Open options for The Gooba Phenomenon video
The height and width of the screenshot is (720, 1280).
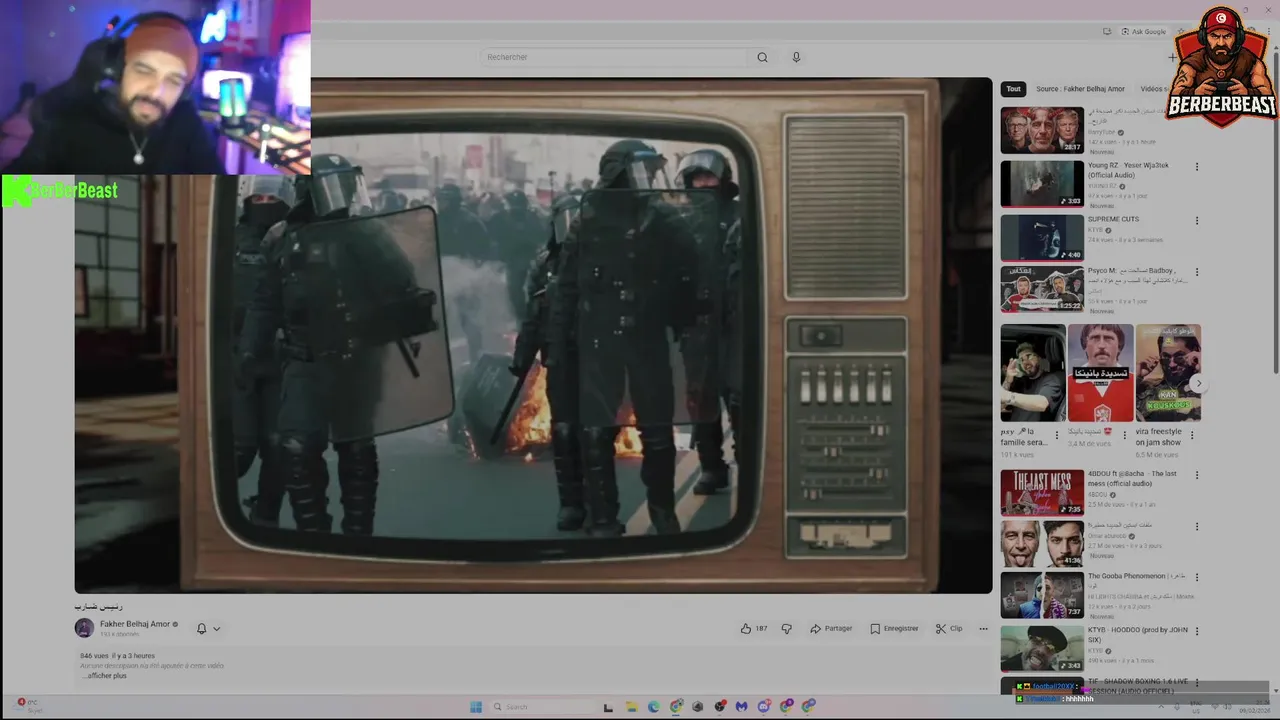coord(1196,578)
